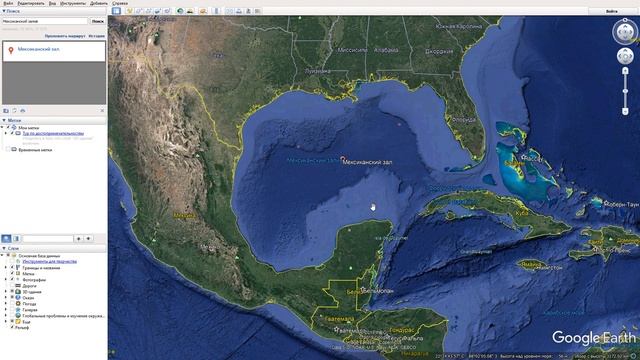This screenshot has width=640, height=360.
Task: Toggle the sidebar with the toolbar's first icon
Action: [116, 11]
